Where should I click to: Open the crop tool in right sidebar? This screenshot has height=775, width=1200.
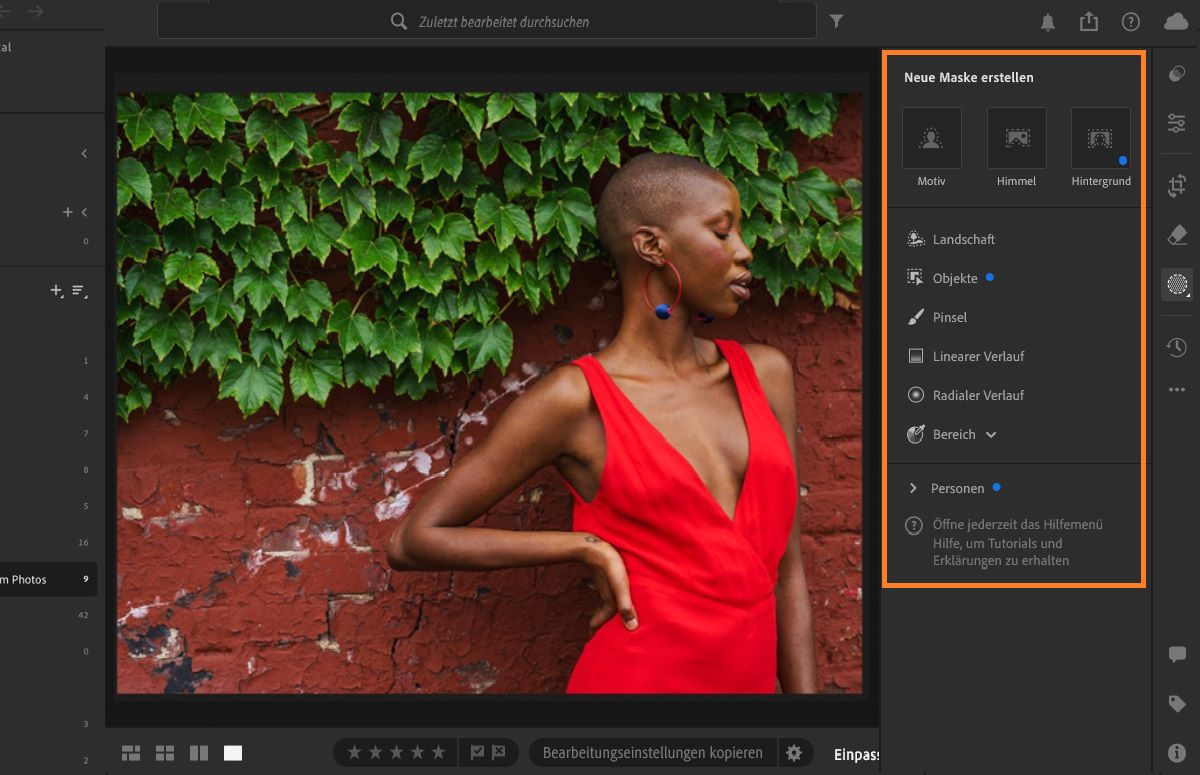click(1177, 185)
